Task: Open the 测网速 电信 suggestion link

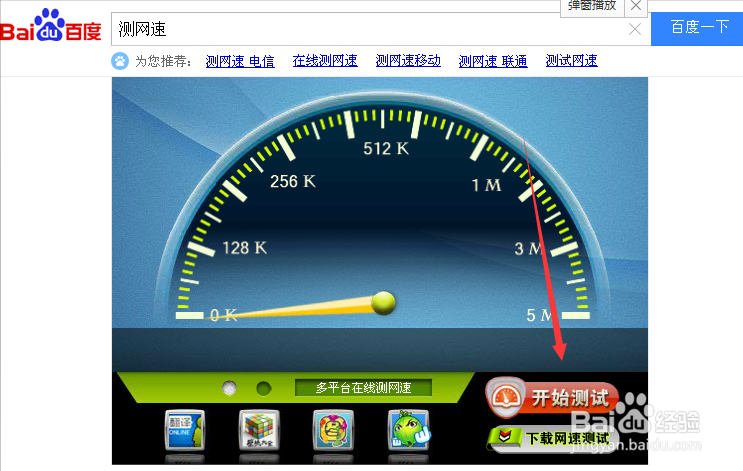Action: point(240,61)
